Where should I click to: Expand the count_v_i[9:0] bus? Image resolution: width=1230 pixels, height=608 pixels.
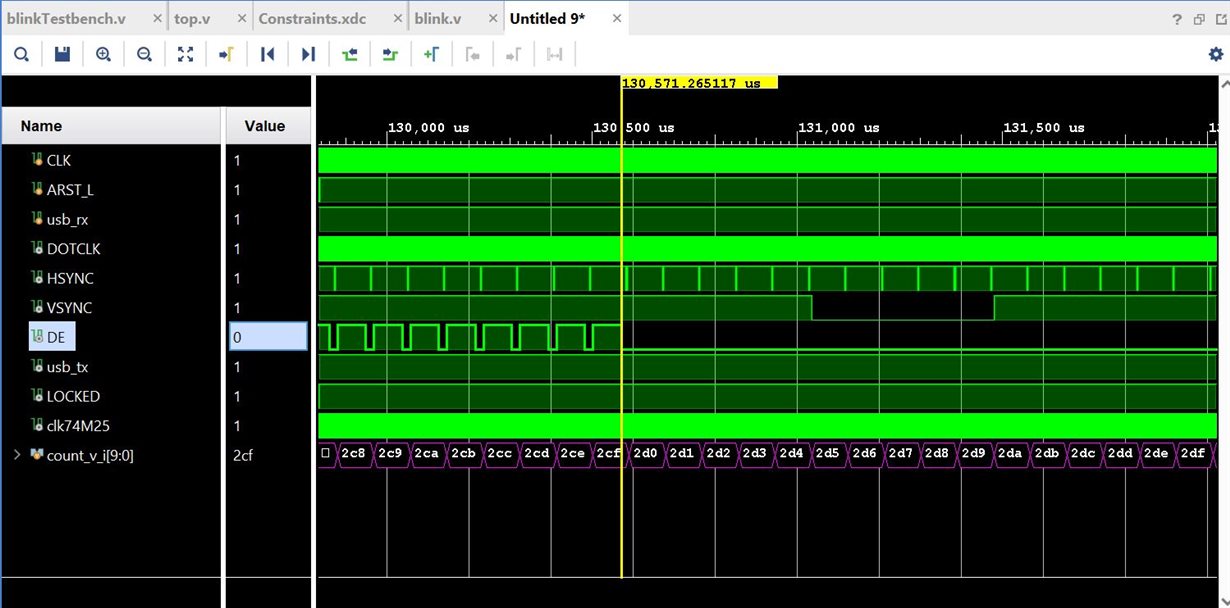tap(16, 455)
